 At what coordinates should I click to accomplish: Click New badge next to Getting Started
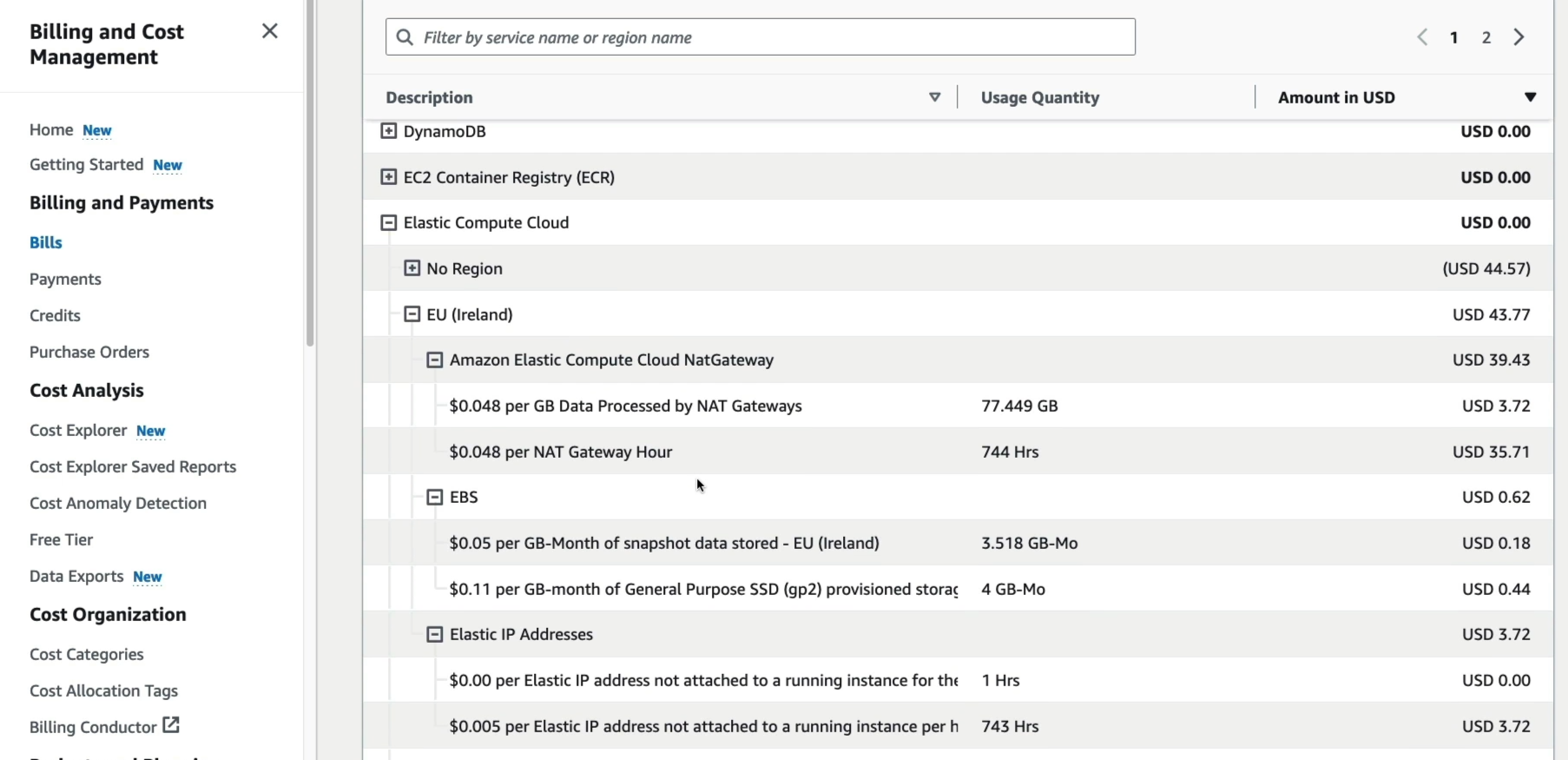(x=168, y=165)
